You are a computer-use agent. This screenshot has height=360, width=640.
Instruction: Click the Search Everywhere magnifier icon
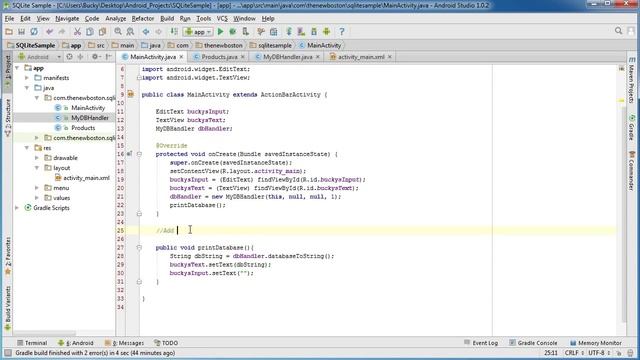pyautogui.click(x=618, y=31)
